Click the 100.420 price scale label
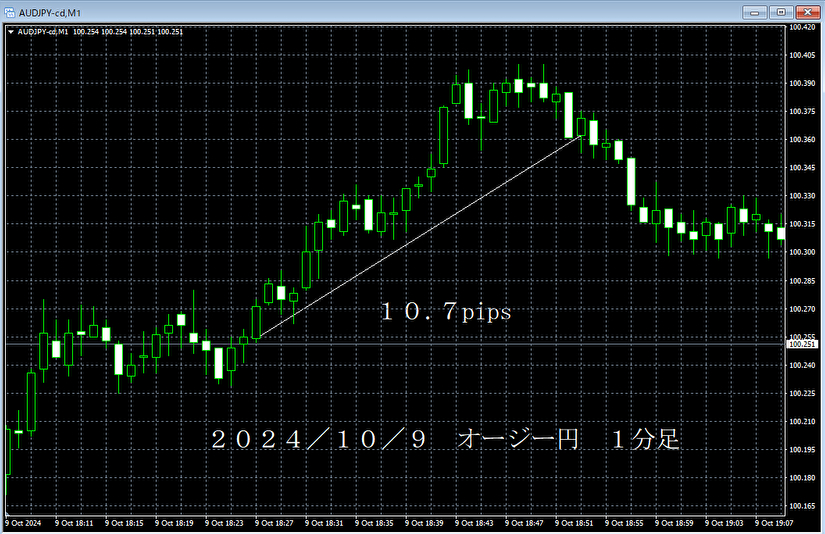Screen dimensions: 825x534 [802, 27]
